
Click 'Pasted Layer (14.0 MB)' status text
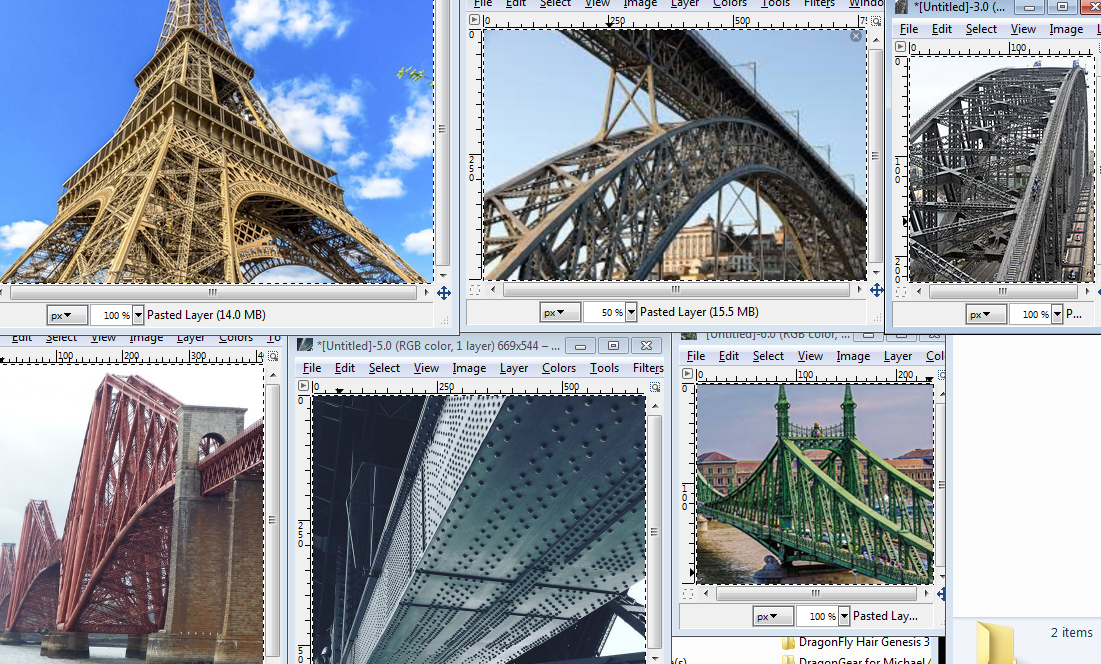pyautogui.click(x=206, y=315)
